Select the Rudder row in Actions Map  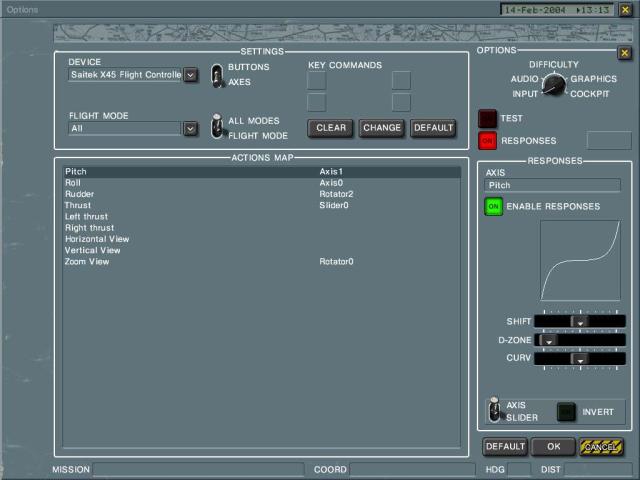(x=78, y=194)
